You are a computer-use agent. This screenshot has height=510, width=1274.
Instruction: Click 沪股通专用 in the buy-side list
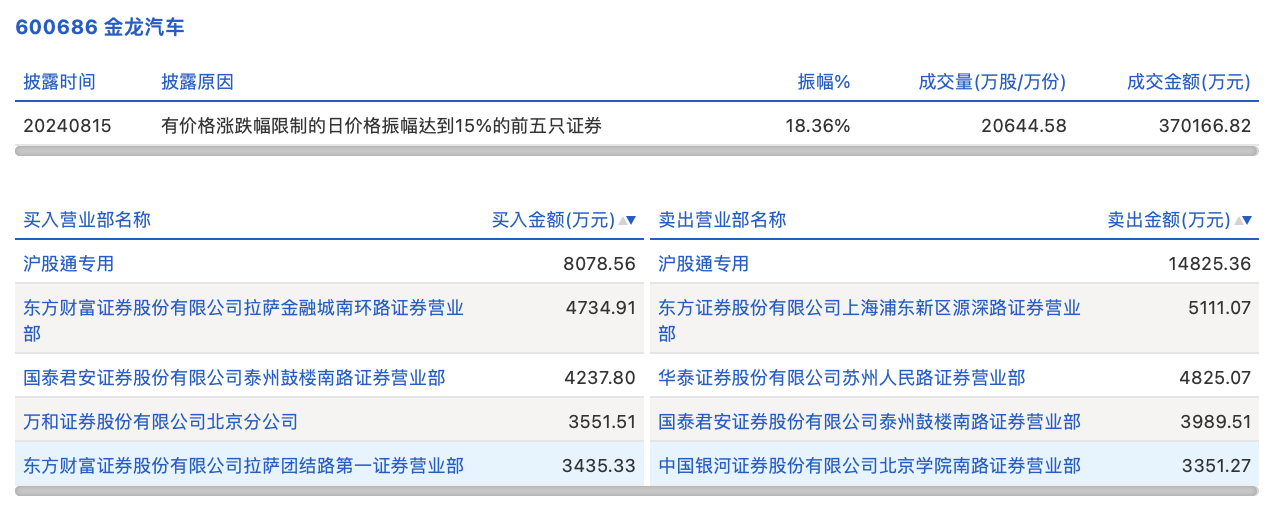pos(69,264)
